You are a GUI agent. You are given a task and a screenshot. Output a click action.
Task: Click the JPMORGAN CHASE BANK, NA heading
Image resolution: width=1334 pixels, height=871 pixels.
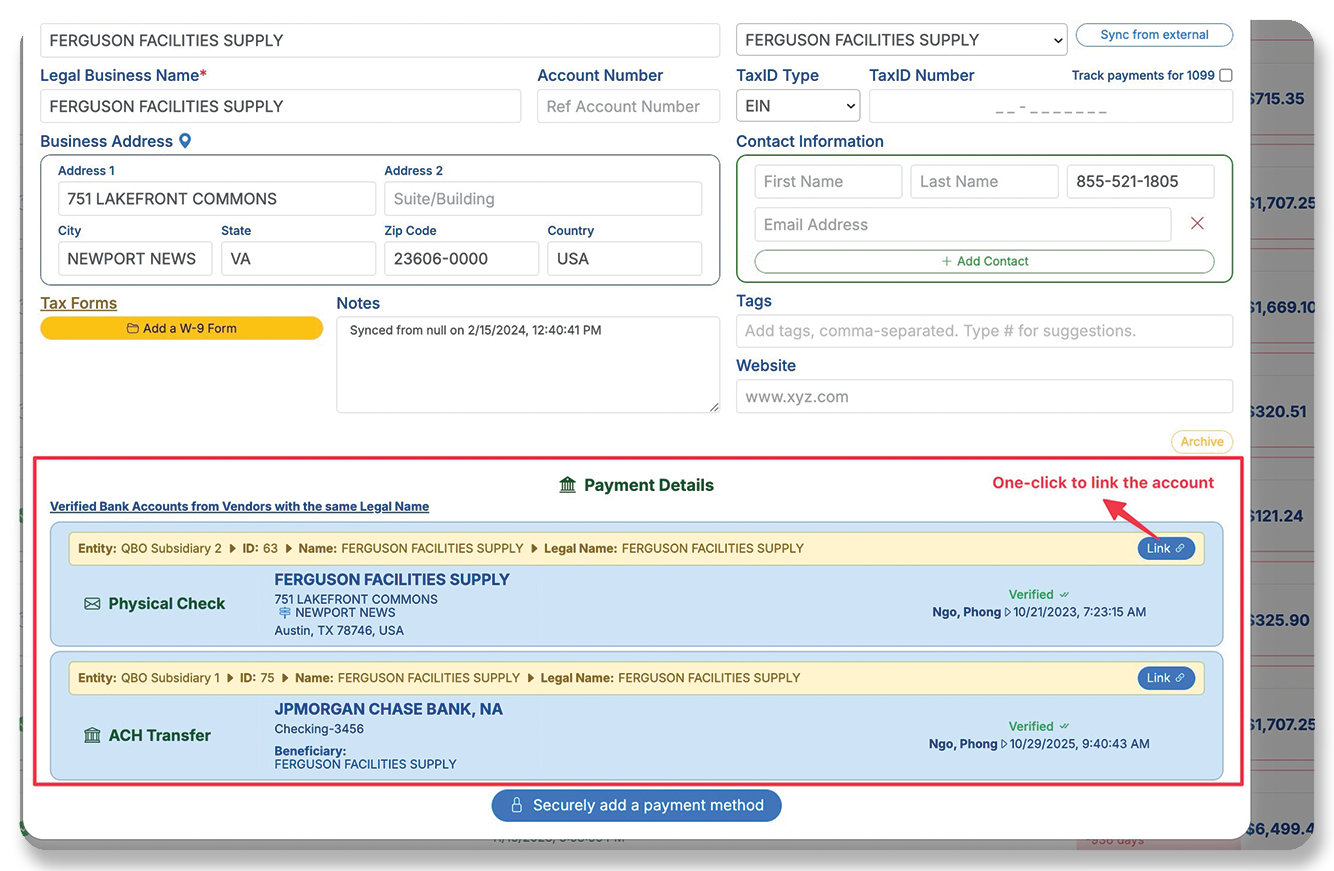(x=389, y=709)
